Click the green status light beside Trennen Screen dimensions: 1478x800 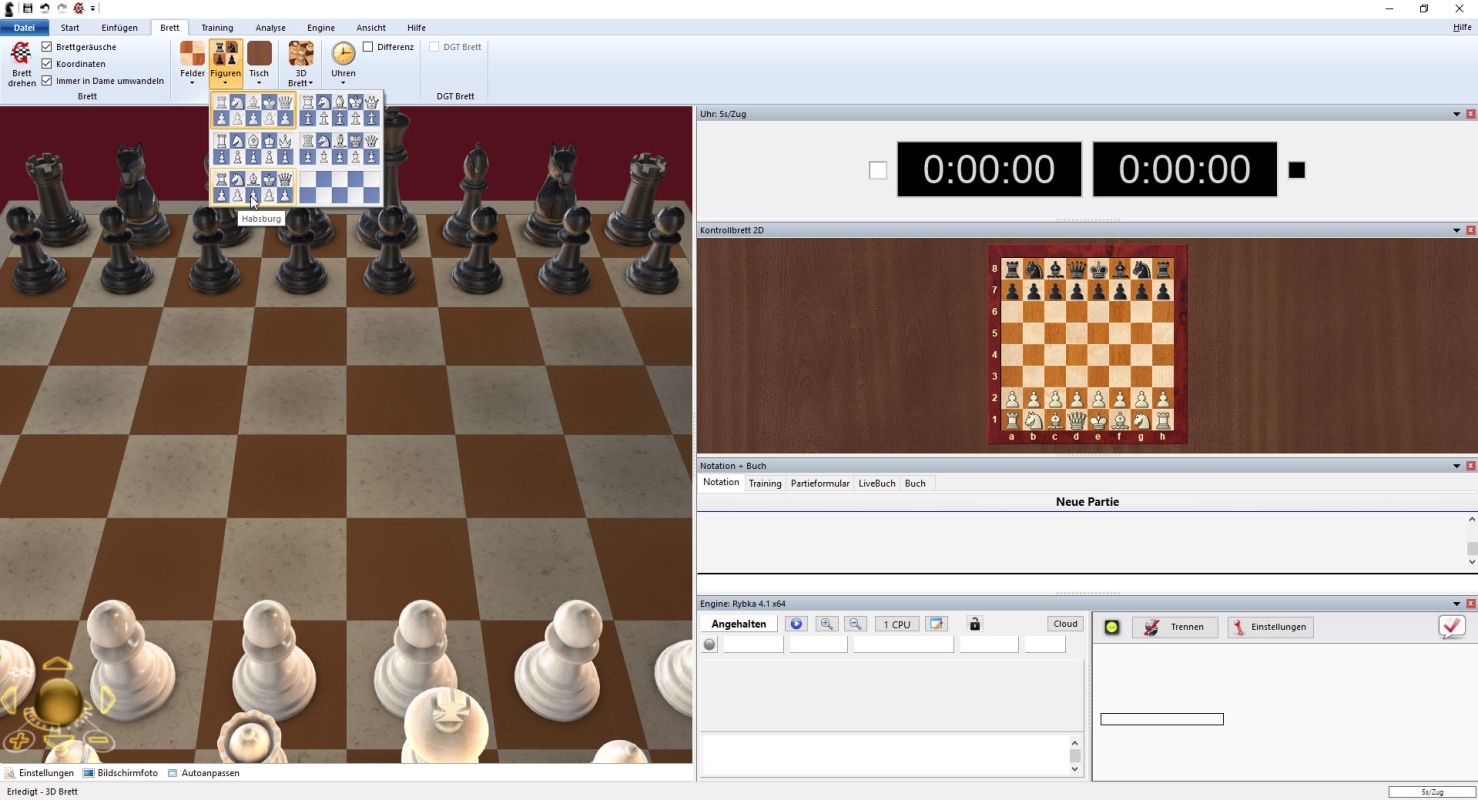(1112, 627)
